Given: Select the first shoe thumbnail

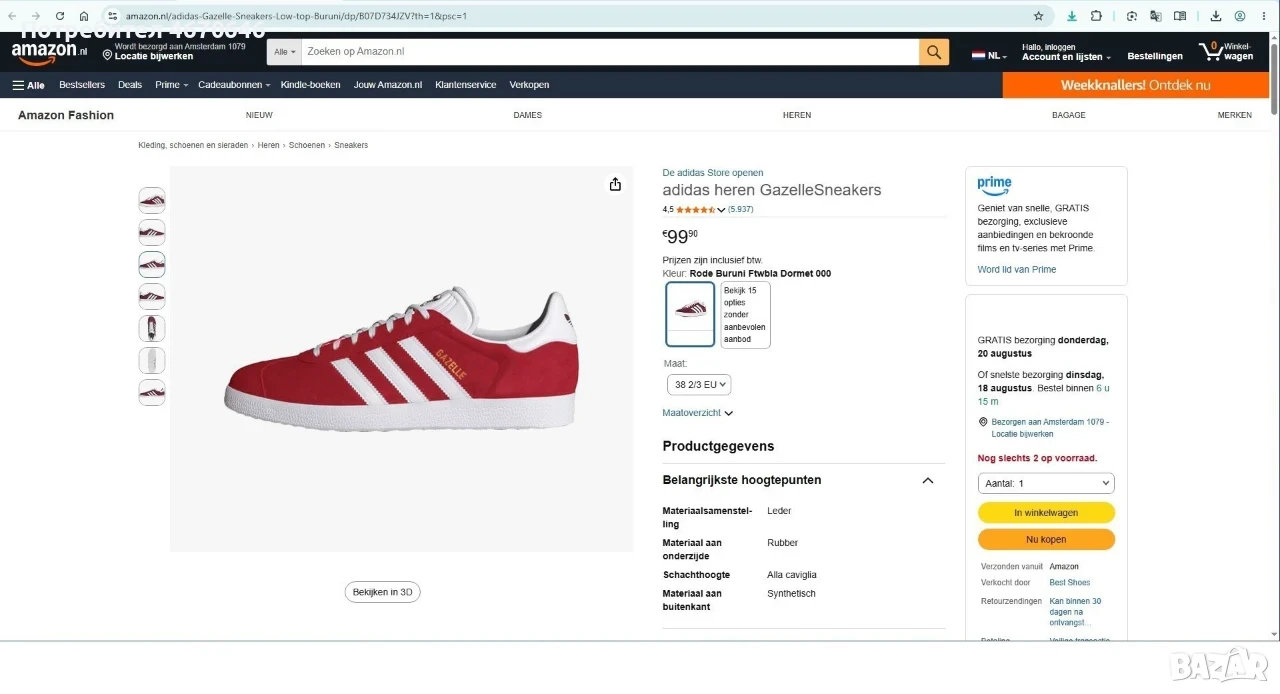Looking at the screenshot, I should 152,201.
